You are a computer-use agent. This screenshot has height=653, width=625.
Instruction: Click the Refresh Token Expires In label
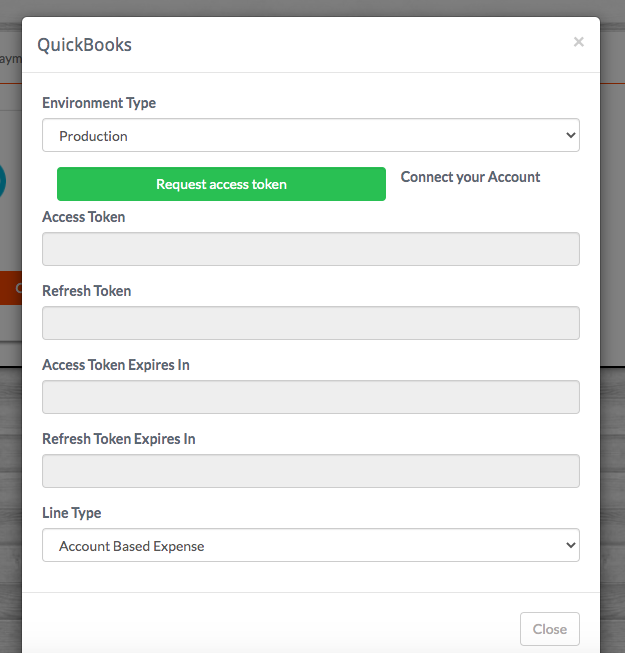(119, 439)
